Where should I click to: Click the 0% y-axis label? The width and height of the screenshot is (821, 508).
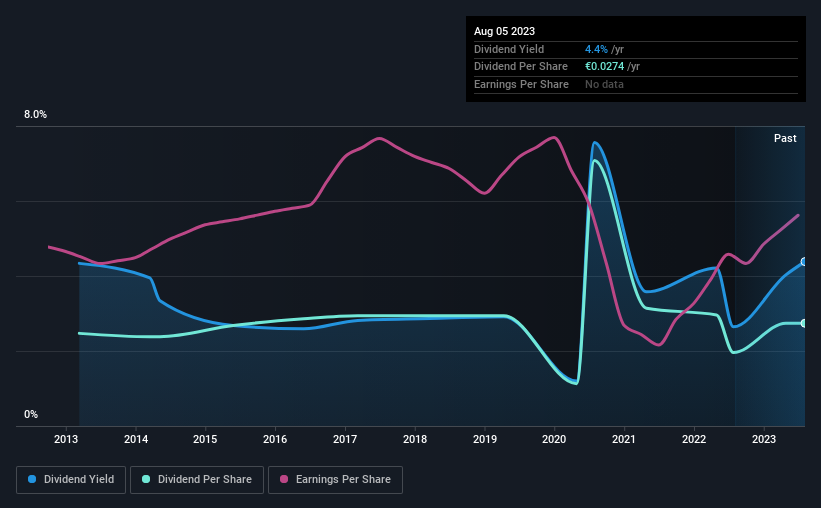[31, 414]
